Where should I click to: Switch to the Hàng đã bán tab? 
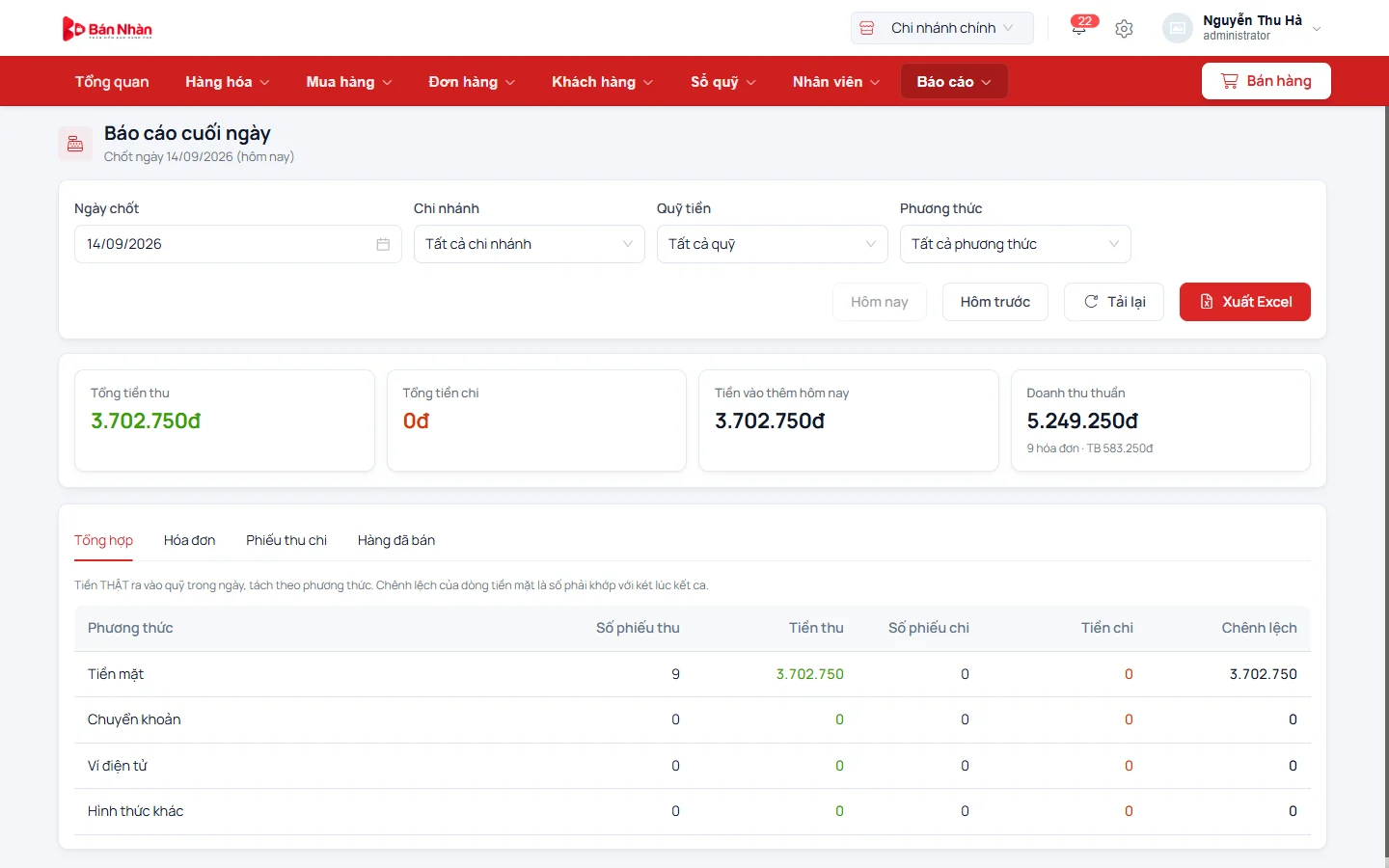coord(396,540)
